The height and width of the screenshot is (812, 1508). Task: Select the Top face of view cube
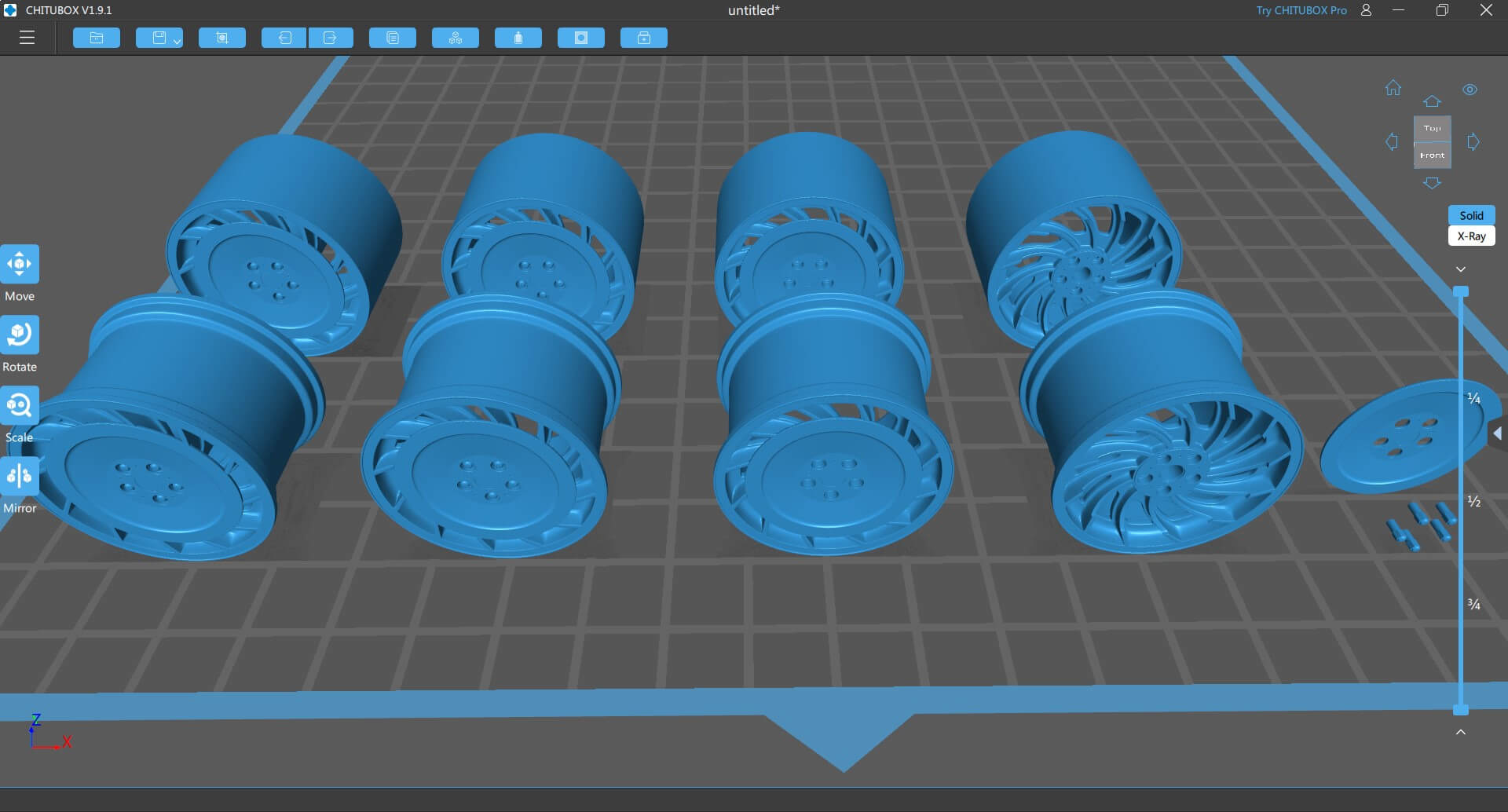(x=1432, y=128)
